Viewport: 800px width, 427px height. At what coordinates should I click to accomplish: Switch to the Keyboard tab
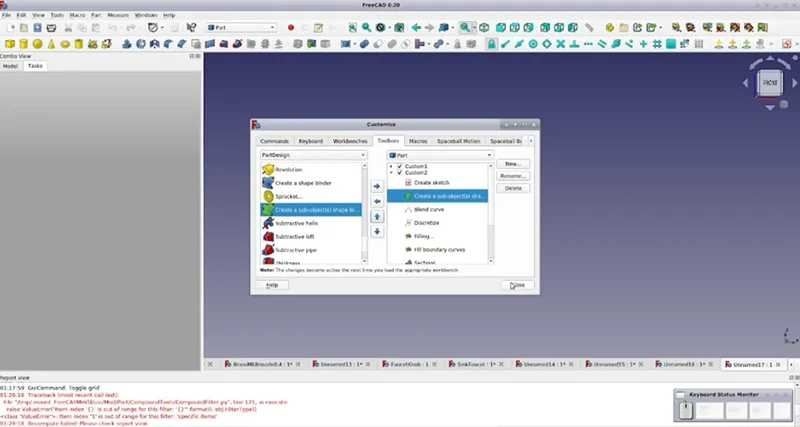click(310, 141)
